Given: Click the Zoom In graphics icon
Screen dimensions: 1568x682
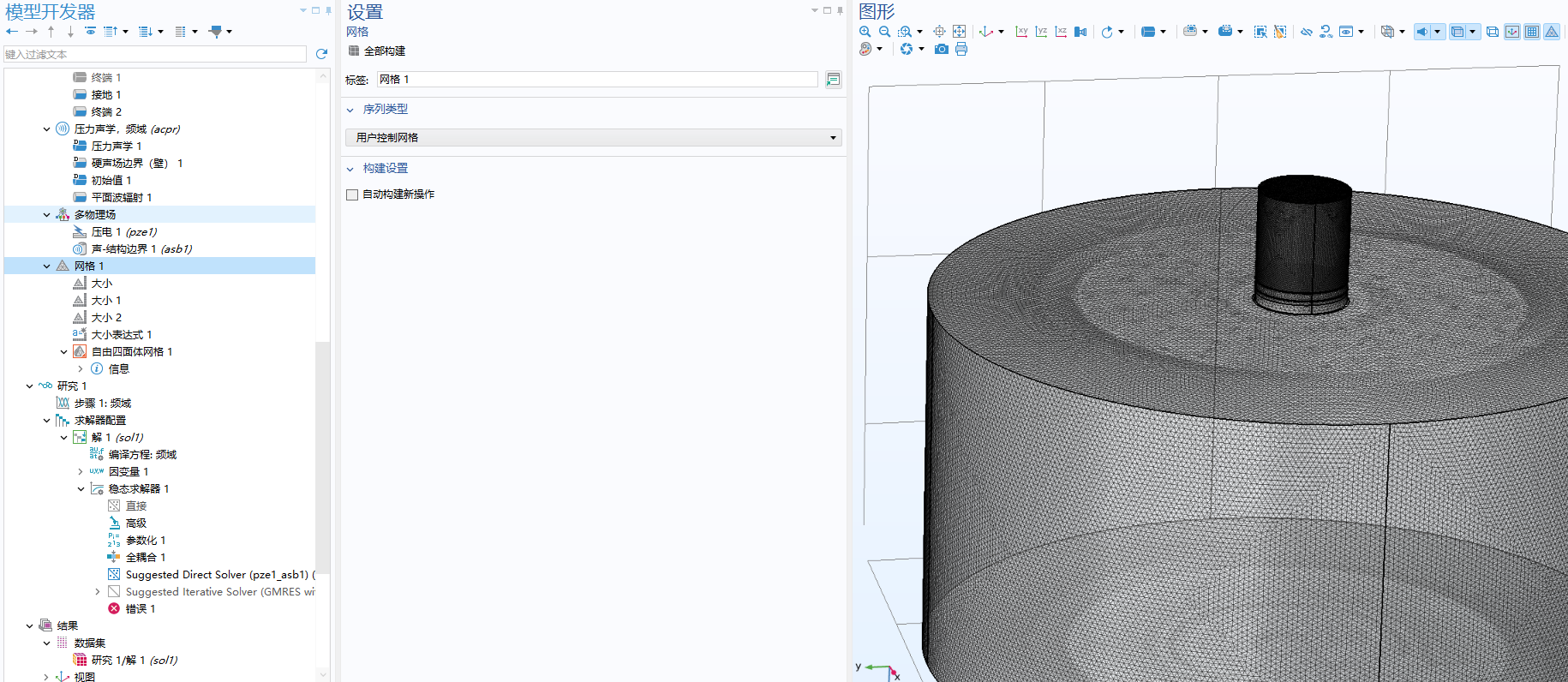Looking at the screenshot, I should tap(865, 32).
